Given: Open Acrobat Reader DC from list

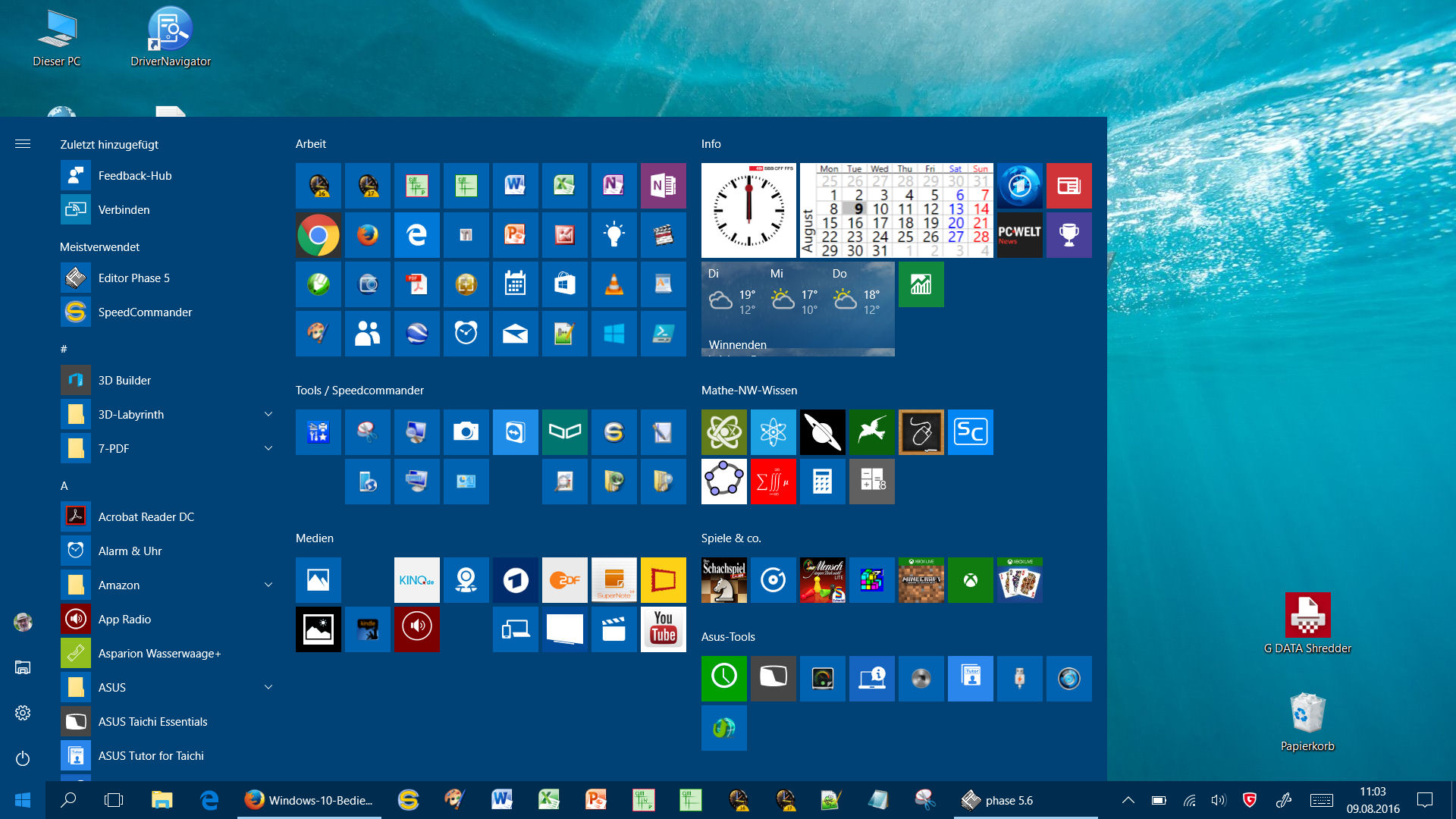Looking at the screenshot, I should pos(146,516).
